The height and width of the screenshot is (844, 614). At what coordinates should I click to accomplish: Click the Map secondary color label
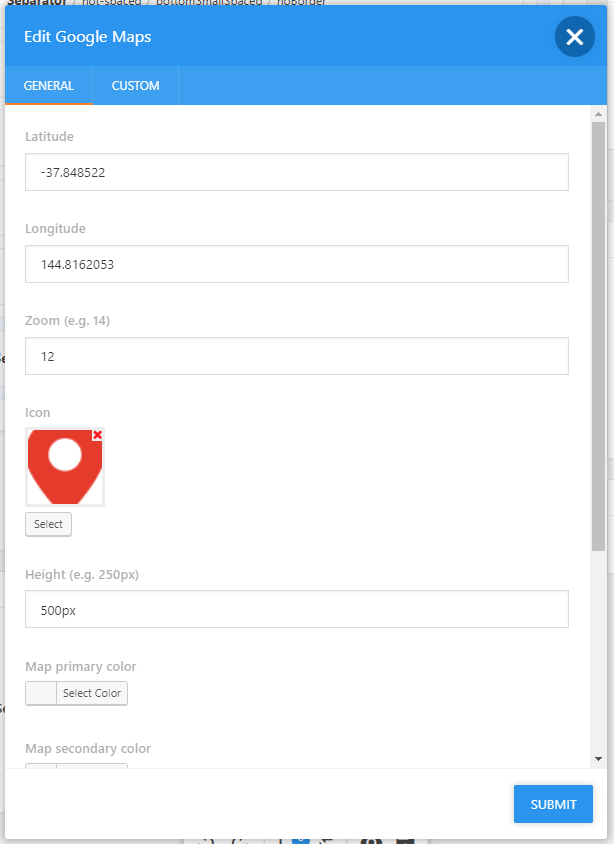coord(88,748)
